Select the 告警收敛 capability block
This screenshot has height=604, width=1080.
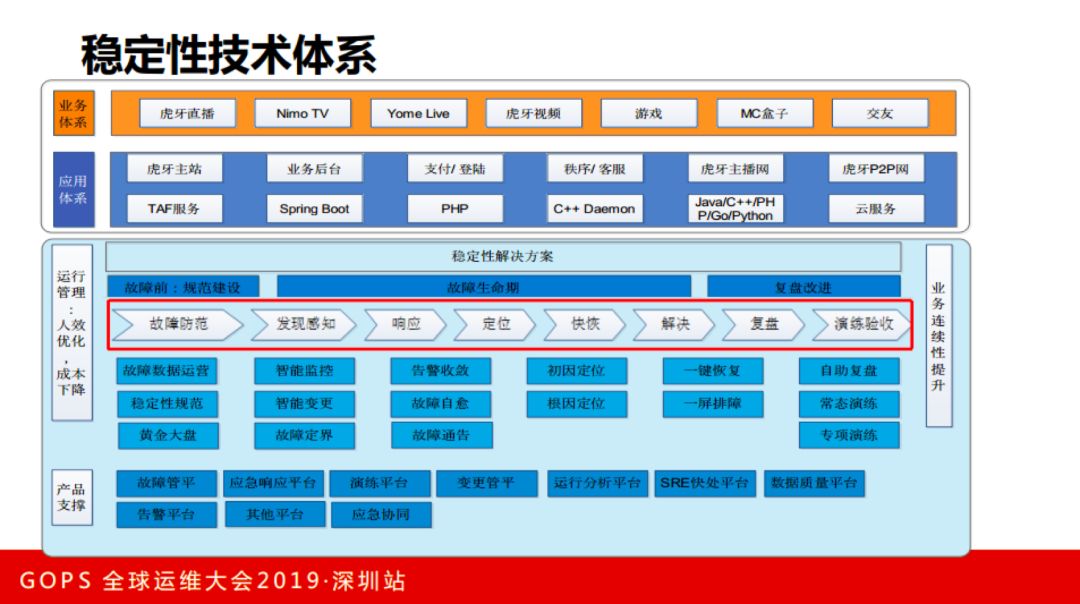click(x=440, y=370)
